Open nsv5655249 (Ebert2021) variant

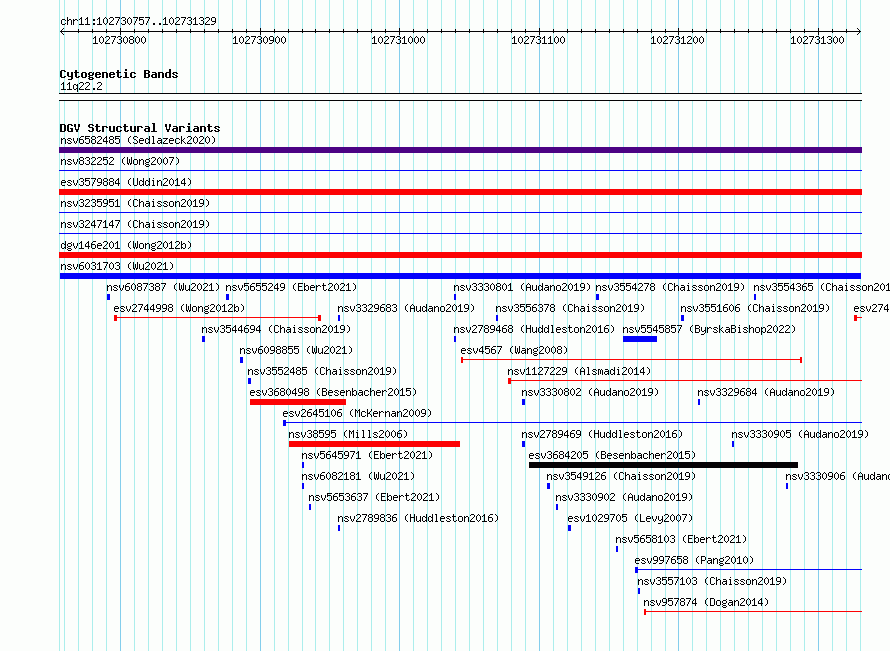click(291, 287)
